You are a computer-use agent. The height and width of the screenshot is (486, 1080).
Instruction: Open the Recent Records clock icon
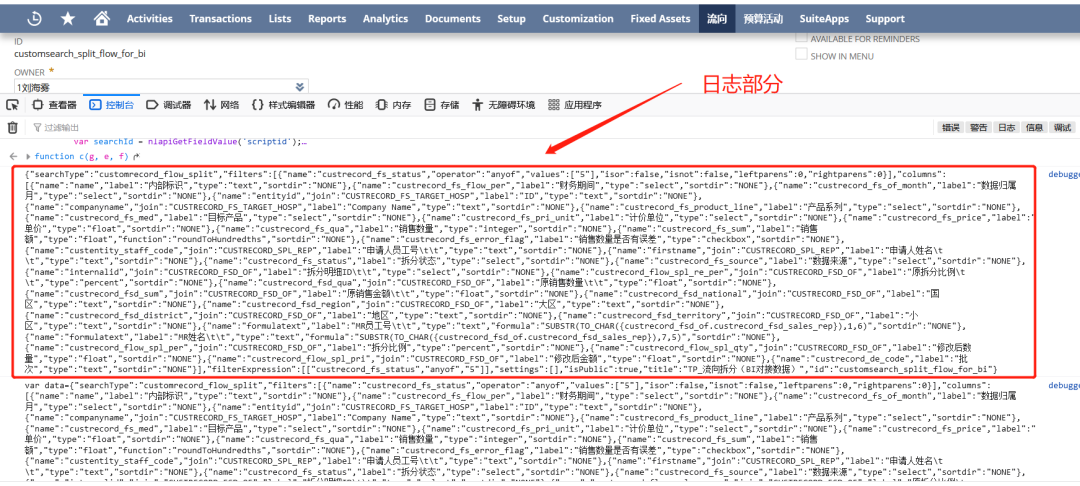[34, 19]
